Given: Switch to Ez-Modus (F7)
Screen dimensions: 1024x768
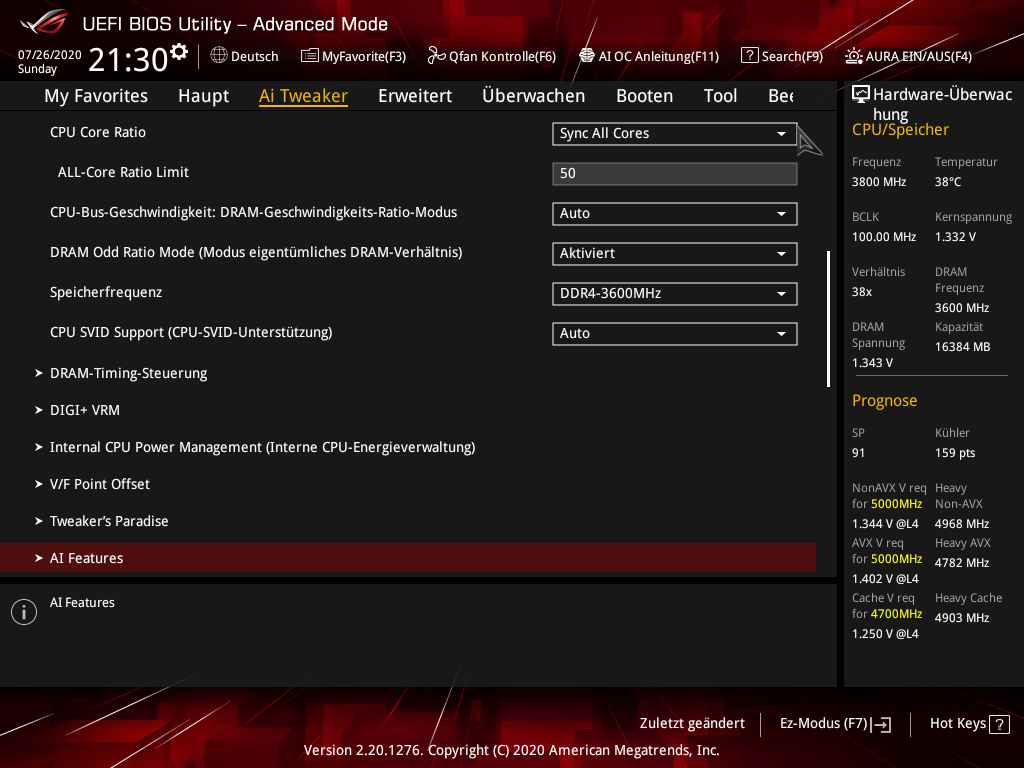Looking at the screenshot, I should 835,724.
